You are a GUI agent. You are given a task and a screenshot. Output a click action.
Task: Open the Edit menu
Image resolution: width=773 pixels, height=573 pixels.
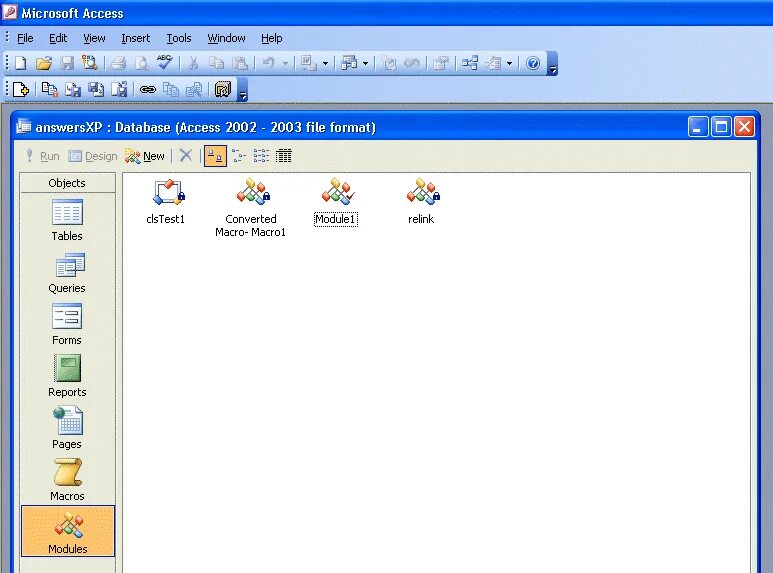58,38
